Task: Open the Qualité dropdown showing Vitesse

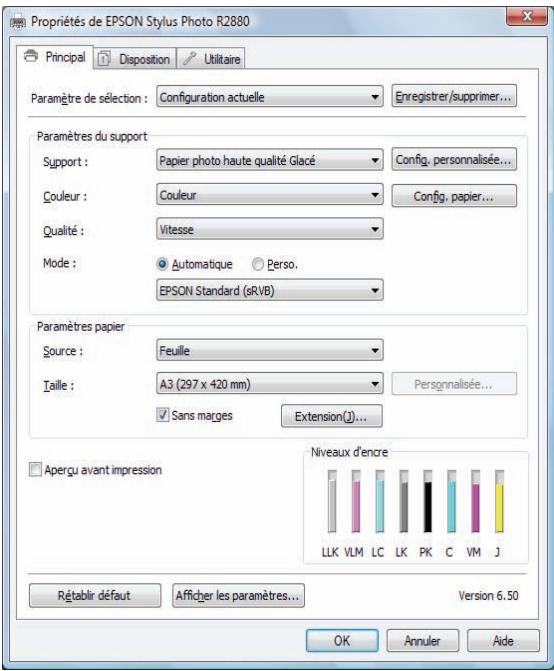Action: tap(270, 229)
